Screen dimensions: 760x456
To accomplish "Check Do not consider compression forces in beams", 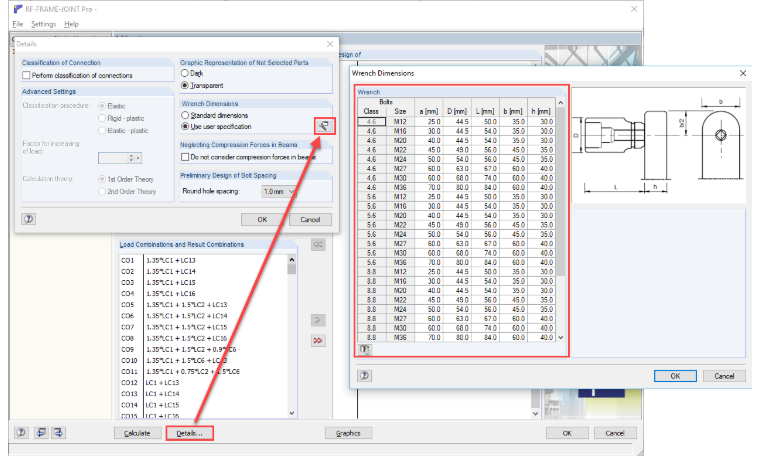I will pyautogui.click(x=185, y=157).
